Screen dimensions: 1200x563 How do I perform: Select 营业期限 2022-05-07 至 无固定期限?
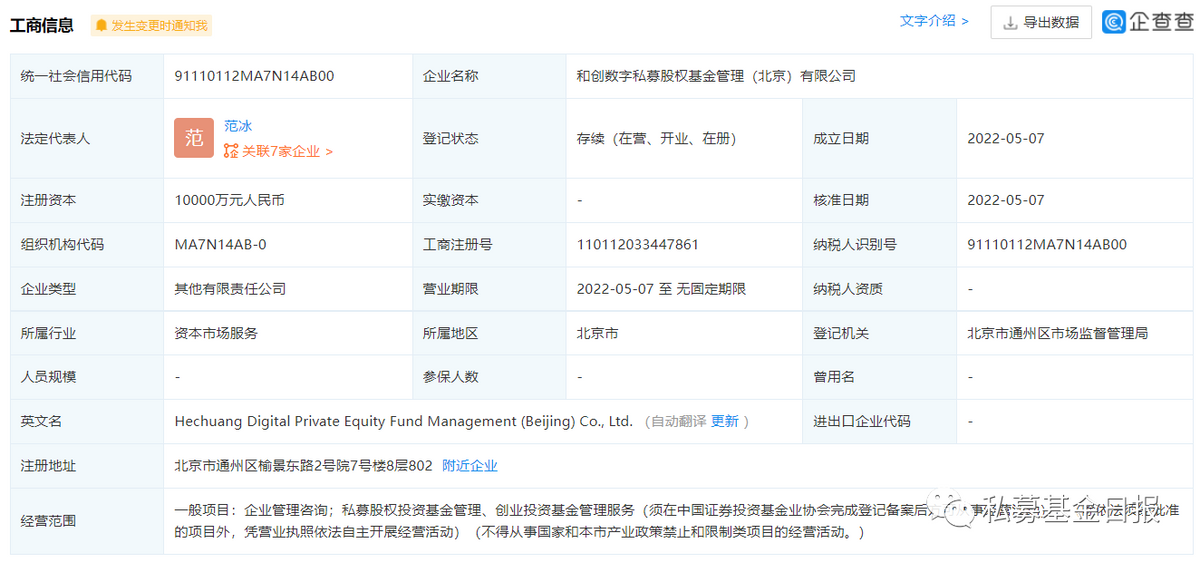click(x=661, y=289)
